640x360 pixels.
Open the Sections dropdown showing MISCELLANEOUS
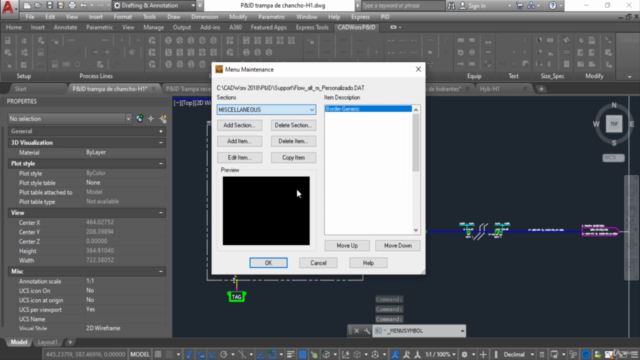(x=266, y=110)
